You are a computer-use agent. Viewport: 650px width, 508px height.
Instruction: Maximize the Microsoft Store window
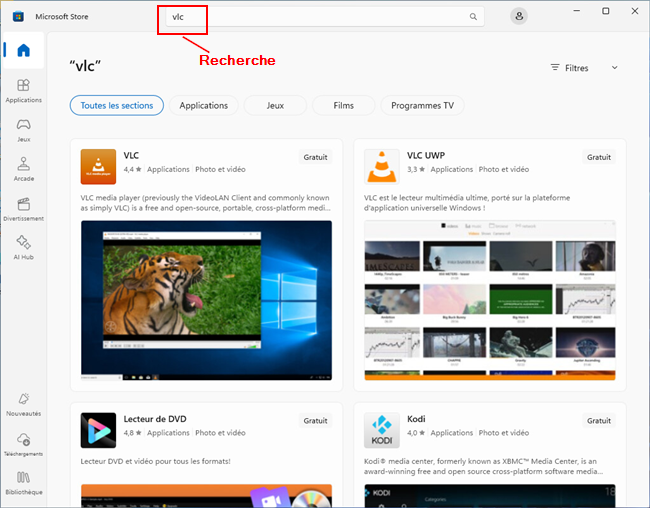[606, 11]
